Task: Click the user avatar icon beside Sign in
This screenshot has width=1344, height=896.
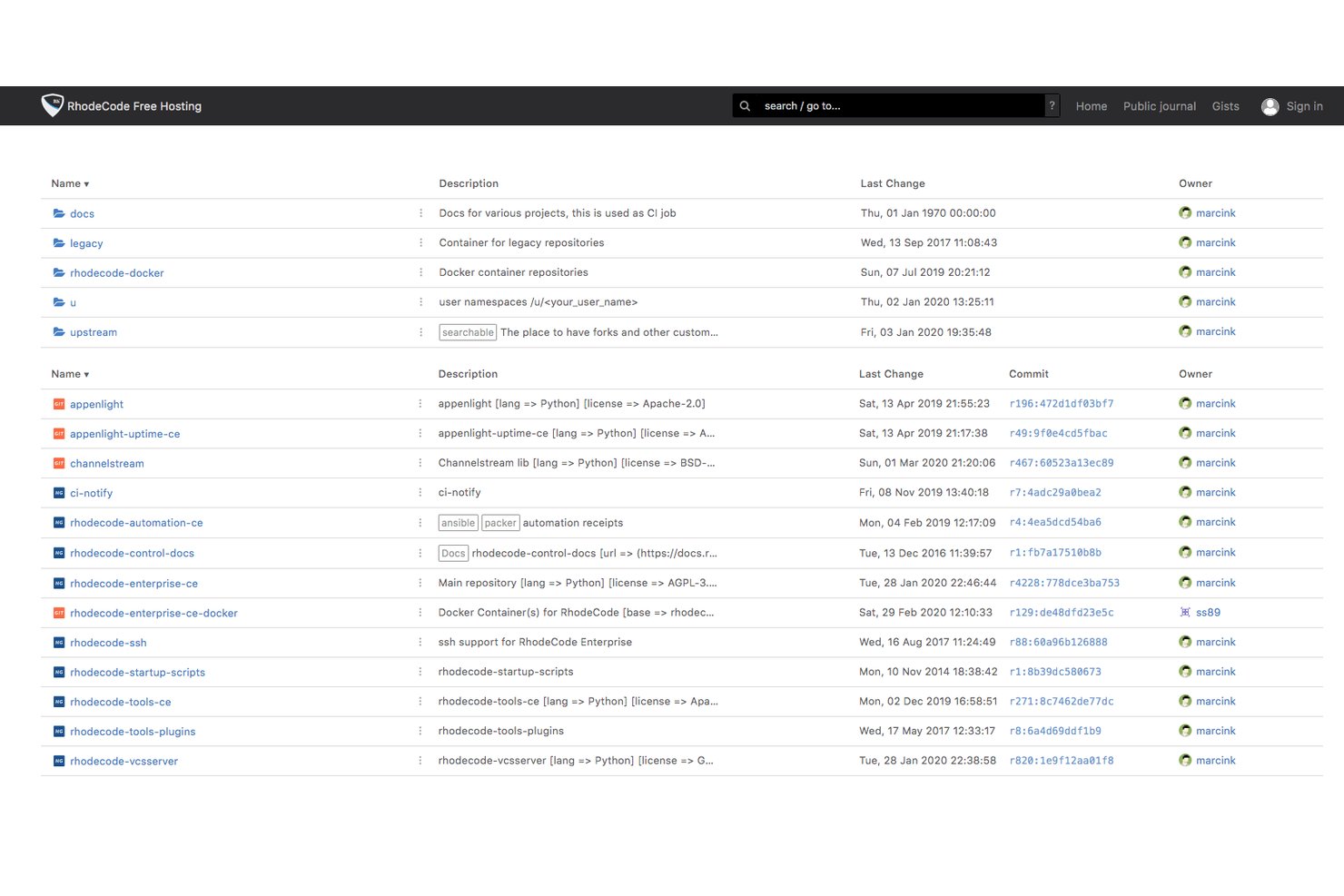Action: coord(1270,106)
